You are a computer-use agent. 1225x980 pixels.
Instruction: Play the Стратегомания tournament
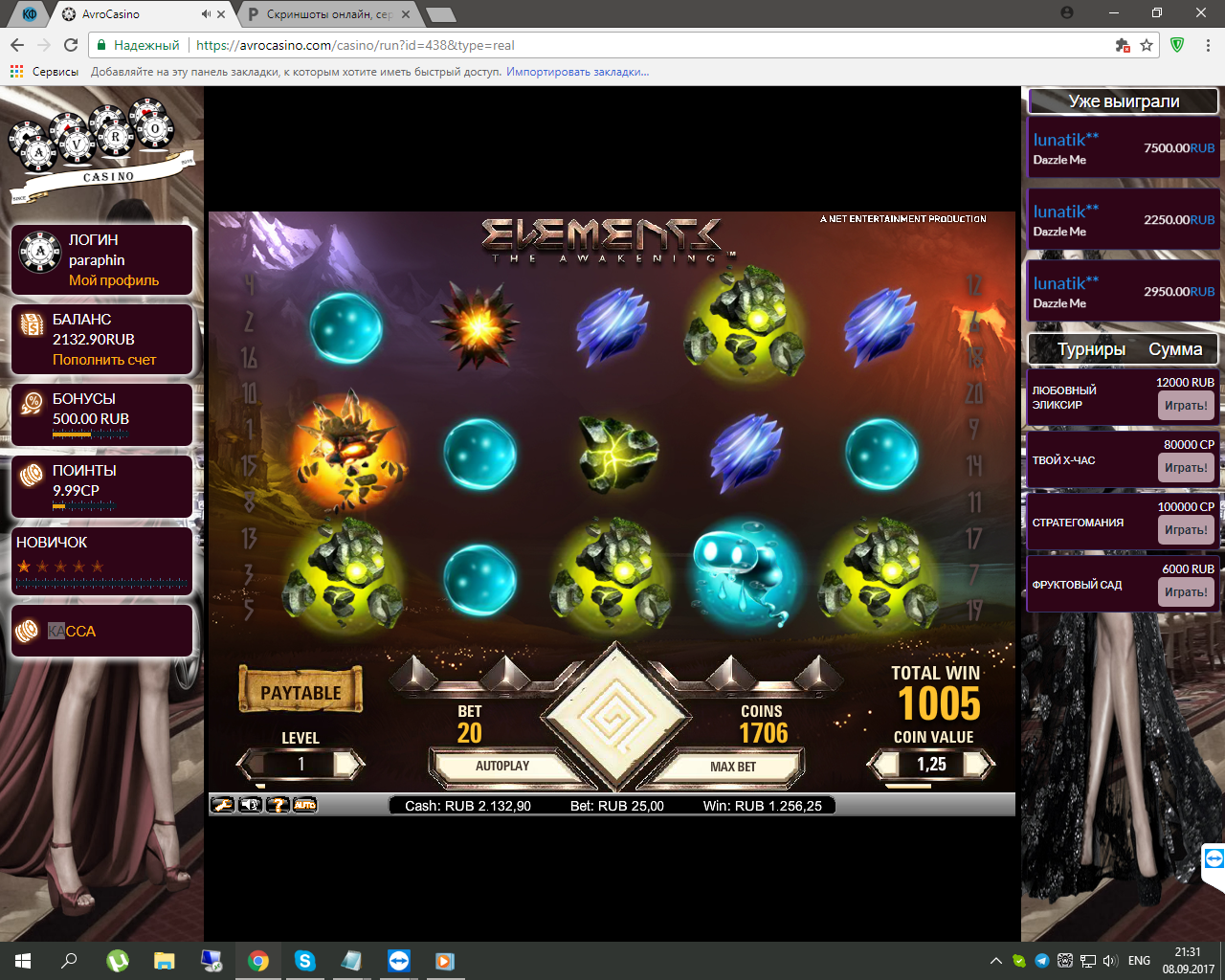click(x=1186, y=530)
